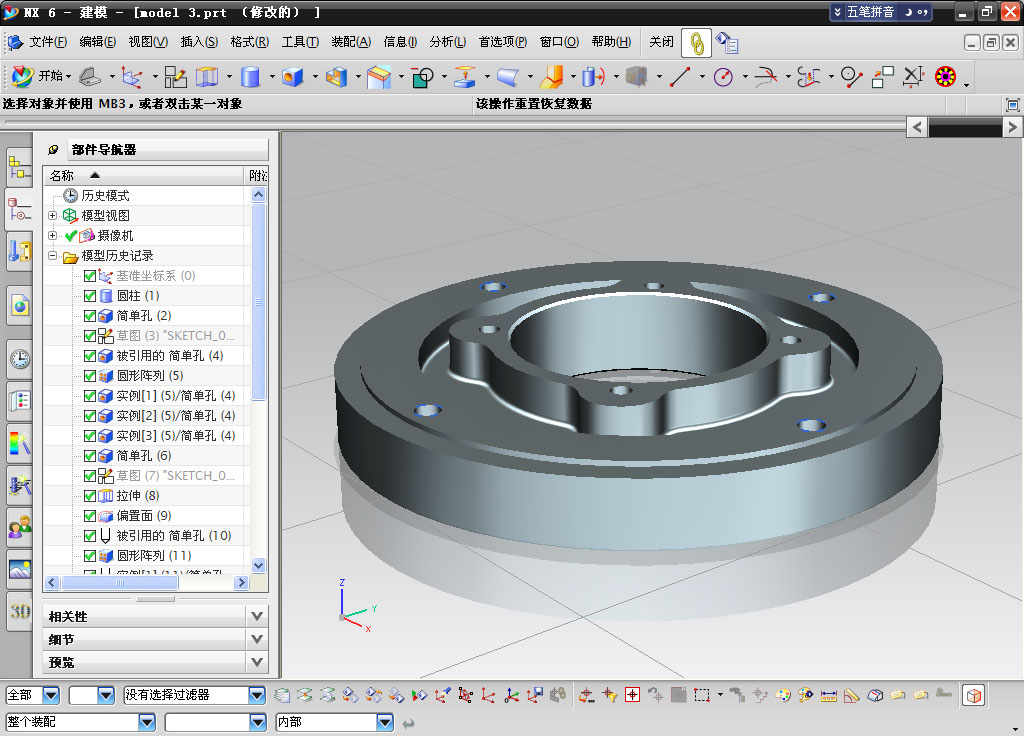Click the yellow chain link icon
Image resolution: width=1024 pixels, height=736 pixels.
(696, 43)
